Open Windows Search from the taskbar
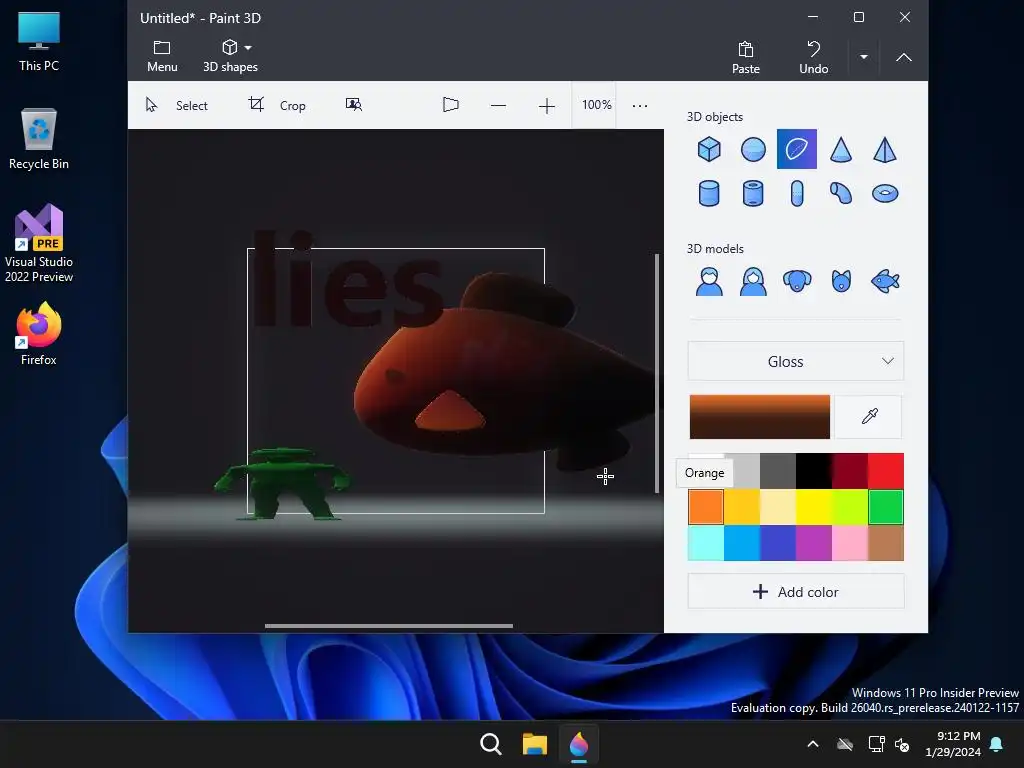This screenshot has width=1024, height=768. click(490, 744)
